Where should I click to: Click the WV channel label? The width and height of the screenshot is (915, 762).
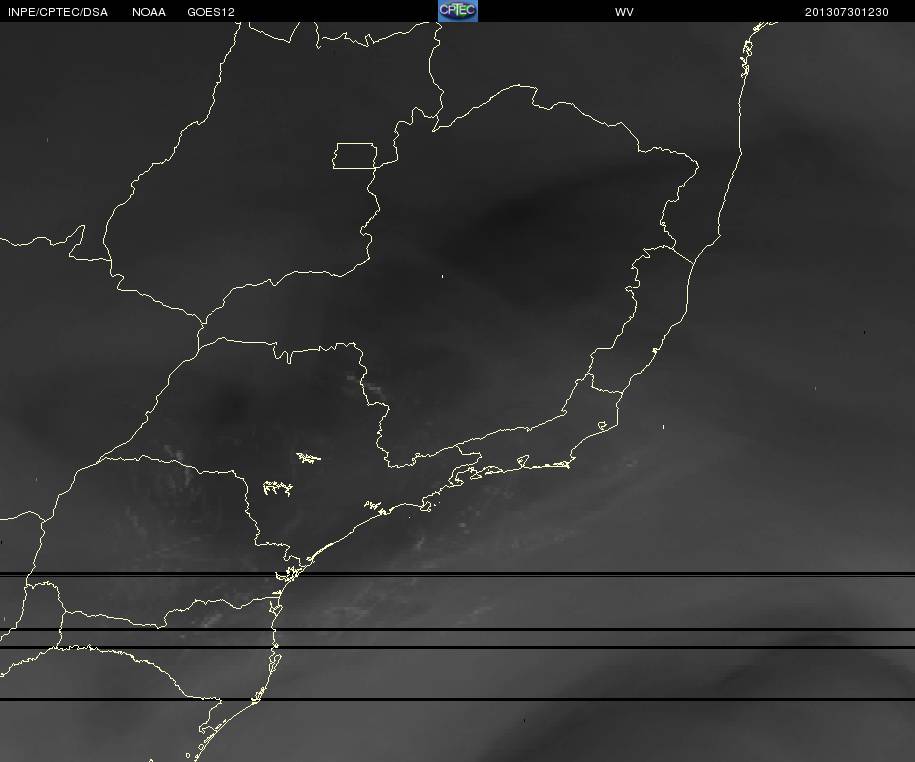(x=624, y=12)
